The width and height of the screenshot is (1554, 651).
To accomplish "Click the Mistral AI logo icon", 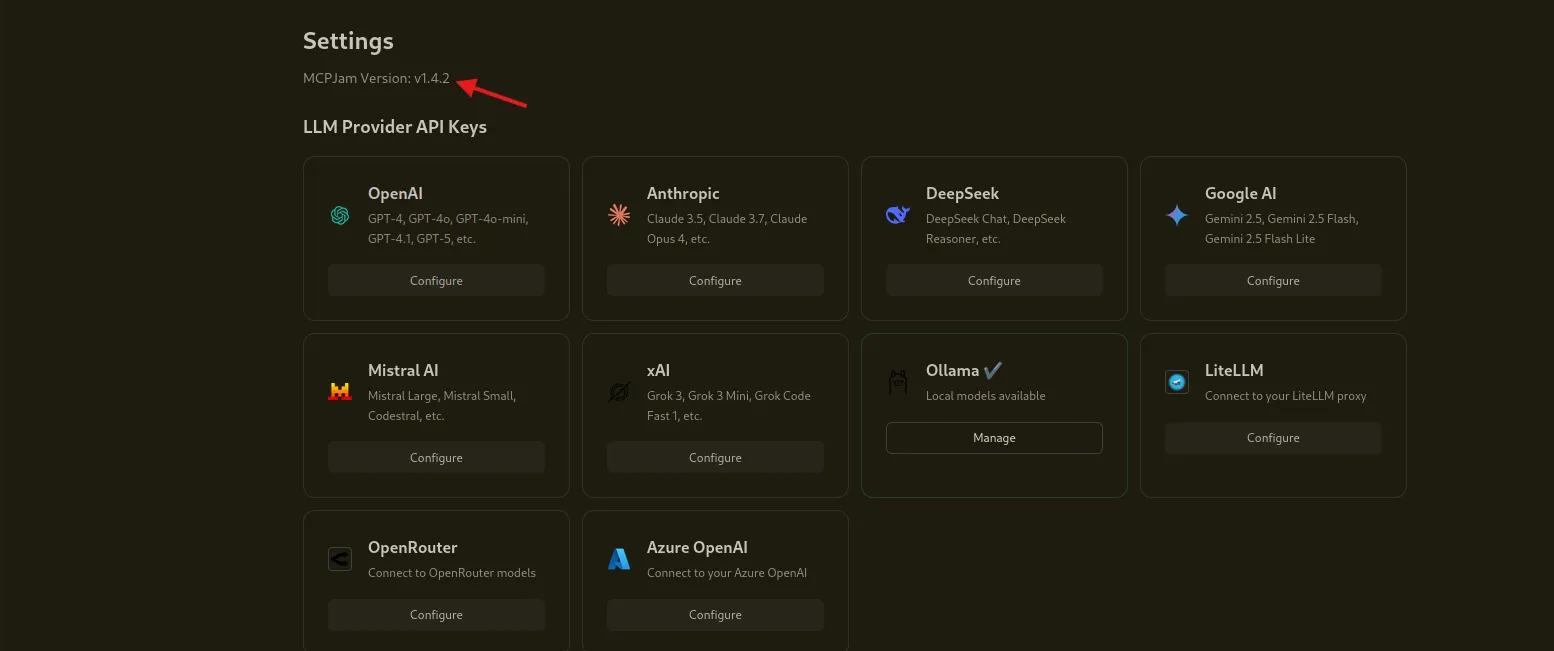I will [x=340, y=392].
